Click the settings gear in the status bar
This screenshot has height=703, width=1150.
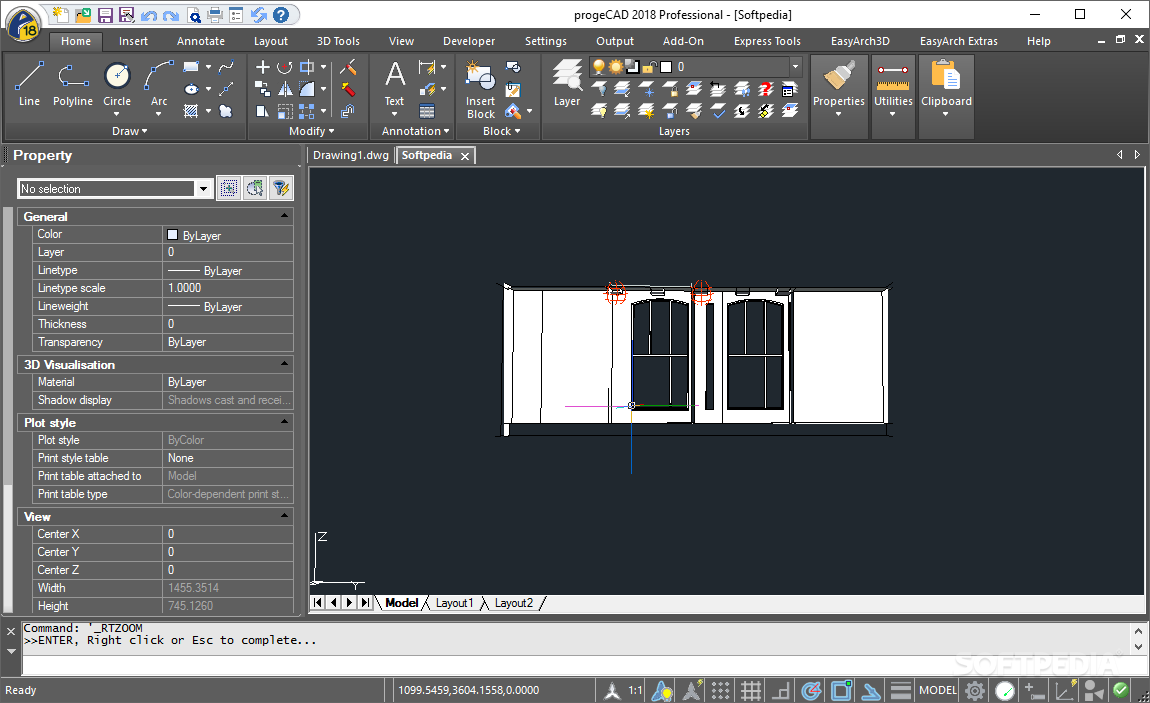[x=974, y=690]
